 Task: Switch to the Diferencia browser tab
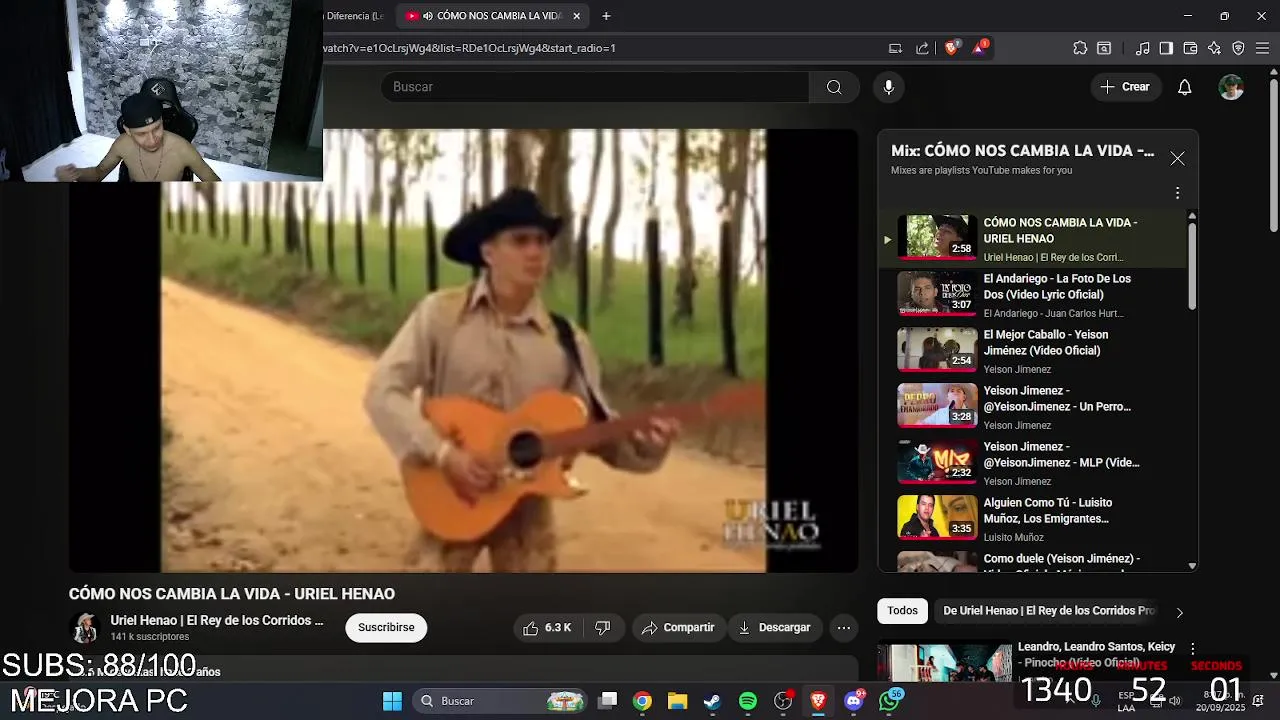[x=355, y=16]
